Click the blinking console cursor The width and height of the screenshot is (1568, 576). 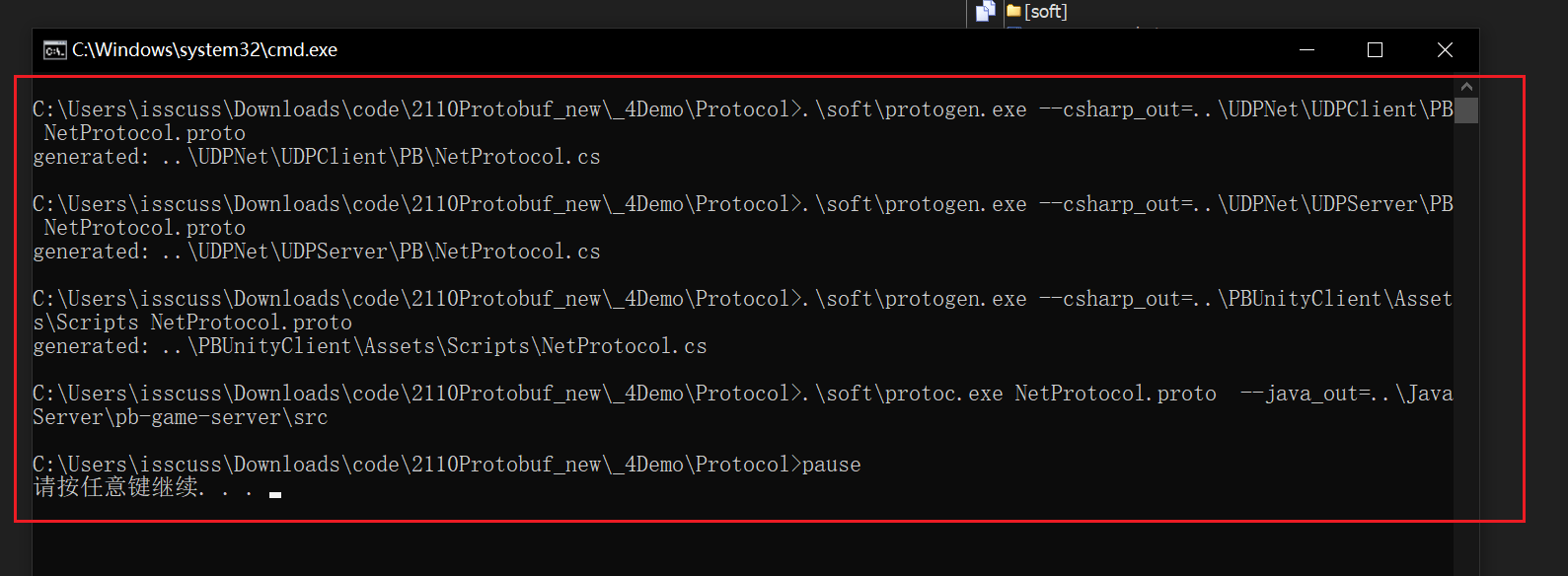275,494
